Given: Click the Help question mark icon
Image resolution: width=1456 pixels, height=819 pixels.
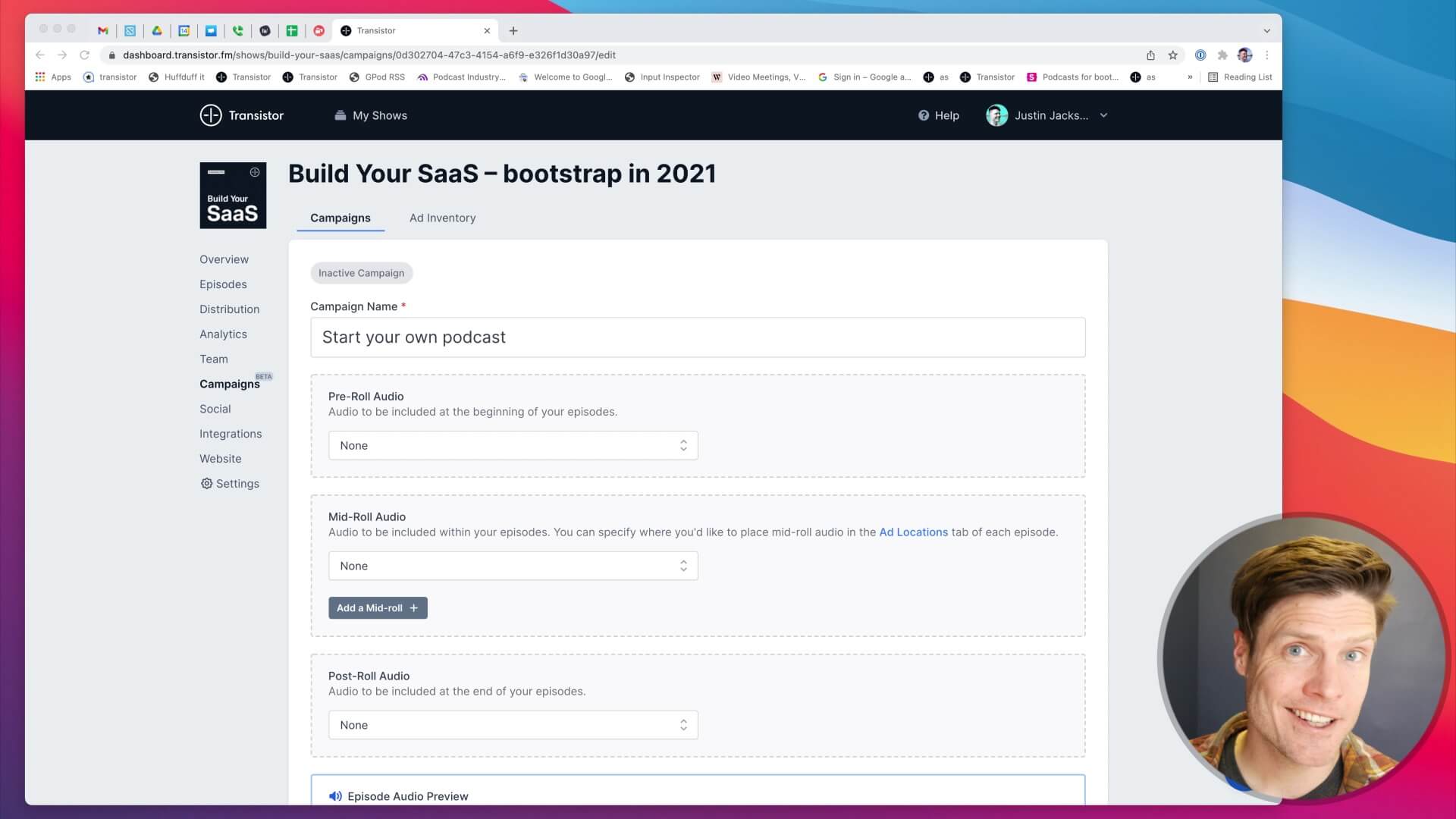Looking at the screenshot, I should click(923, 115).
